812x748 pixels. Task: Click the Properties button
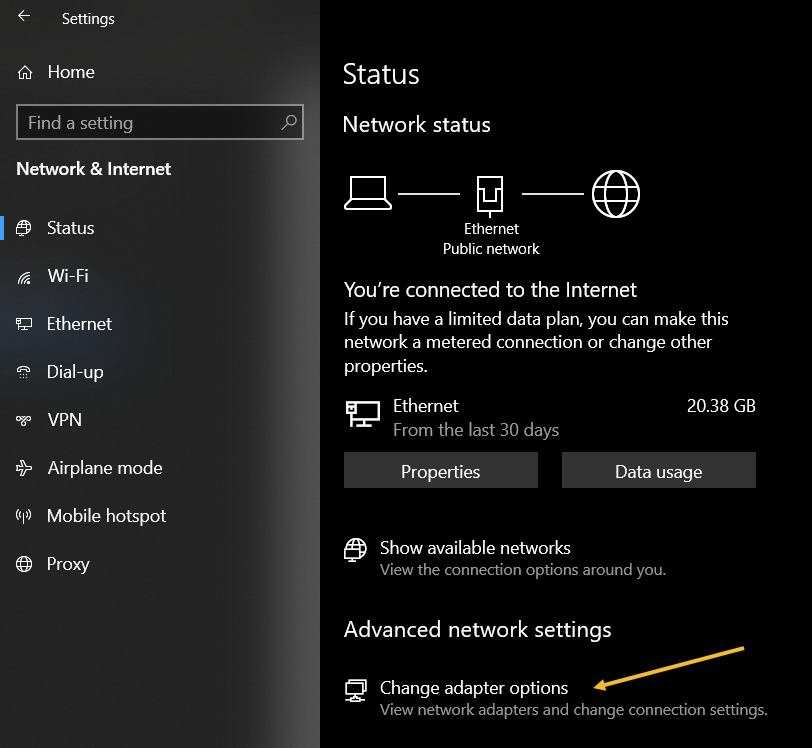coord(440,471)
